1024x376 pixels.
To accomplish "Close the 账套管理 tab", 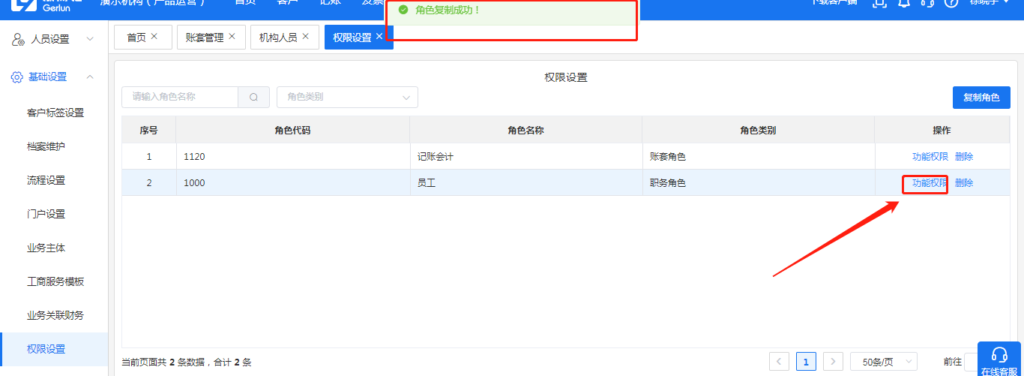I will click(231, 37).
